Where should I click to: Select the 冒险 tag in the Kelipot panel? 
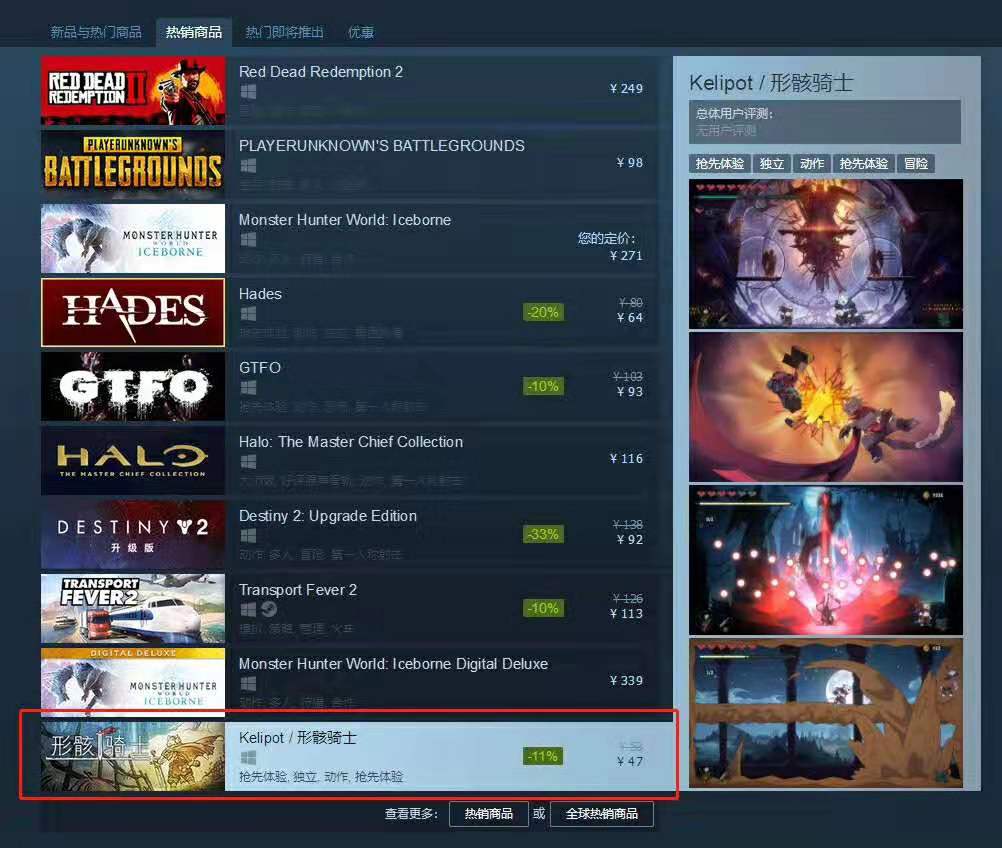point(916,164)
